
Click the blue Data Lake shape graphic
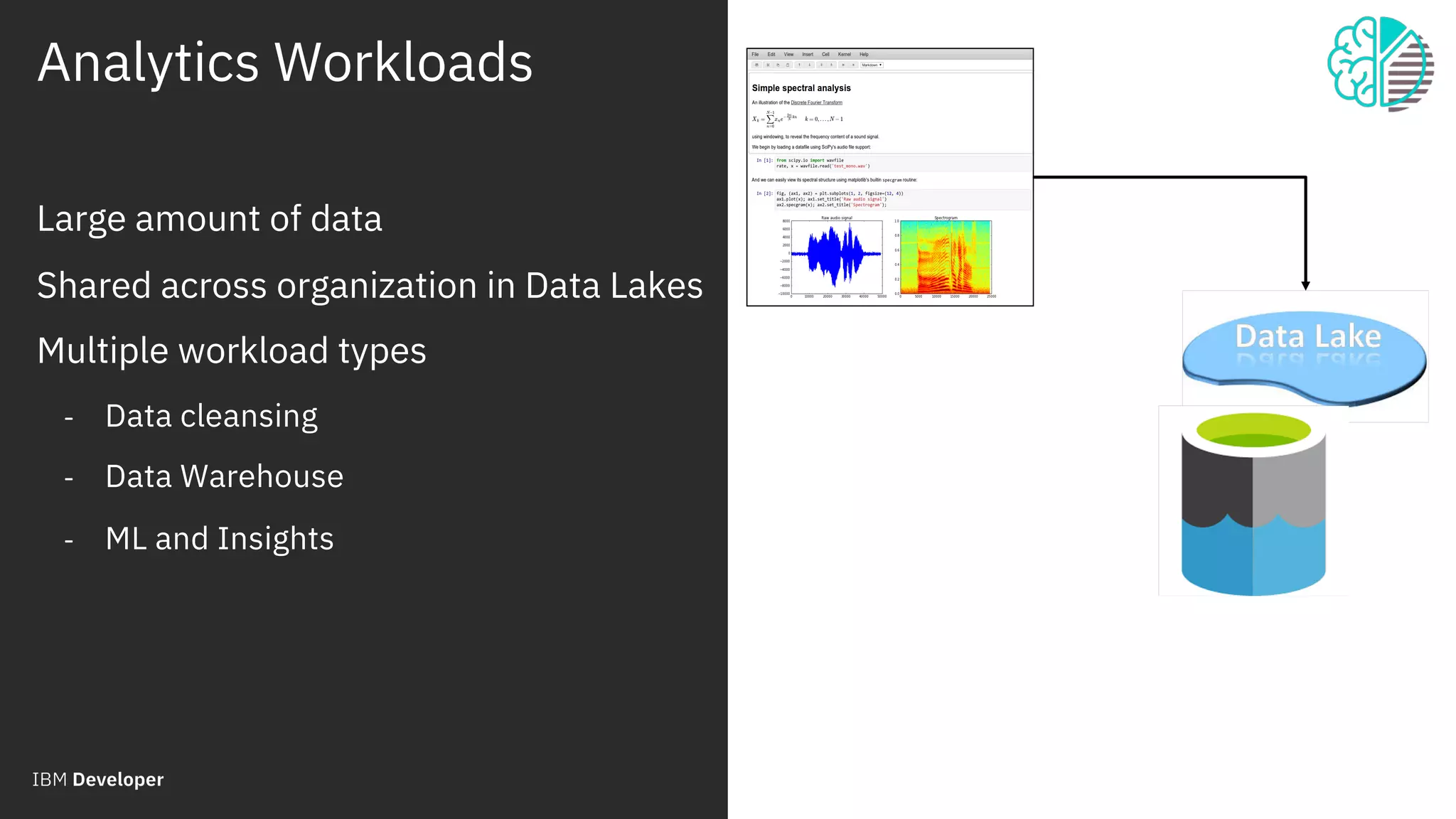pyautogui.click(x=1305, y=358)
